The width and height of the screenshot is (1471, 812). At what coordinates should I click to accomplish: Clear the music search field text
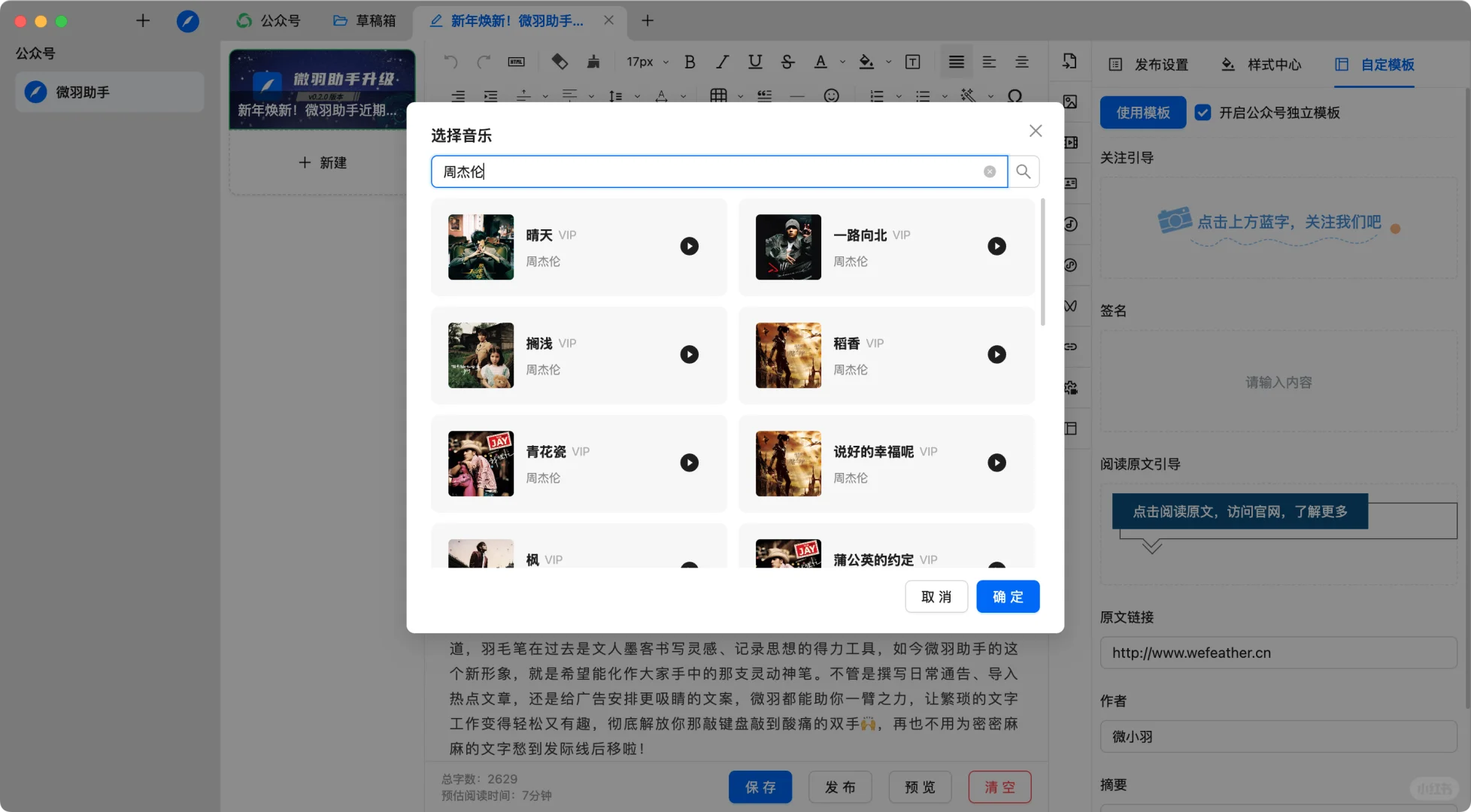[x=990, y=171]
